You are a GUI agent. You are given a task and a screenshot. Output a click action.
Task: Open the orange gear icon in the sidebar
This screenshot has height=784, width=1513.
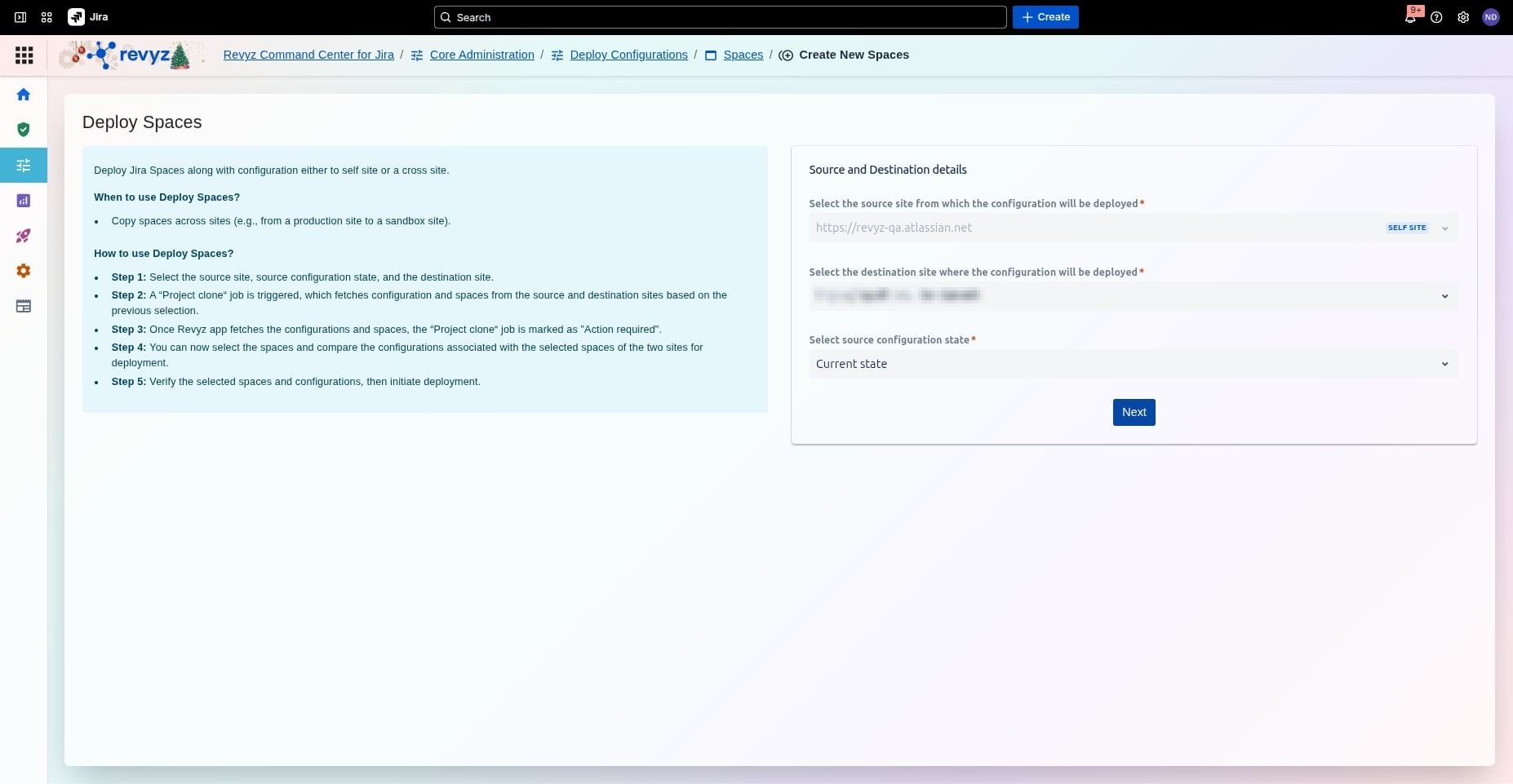point(24,271)
